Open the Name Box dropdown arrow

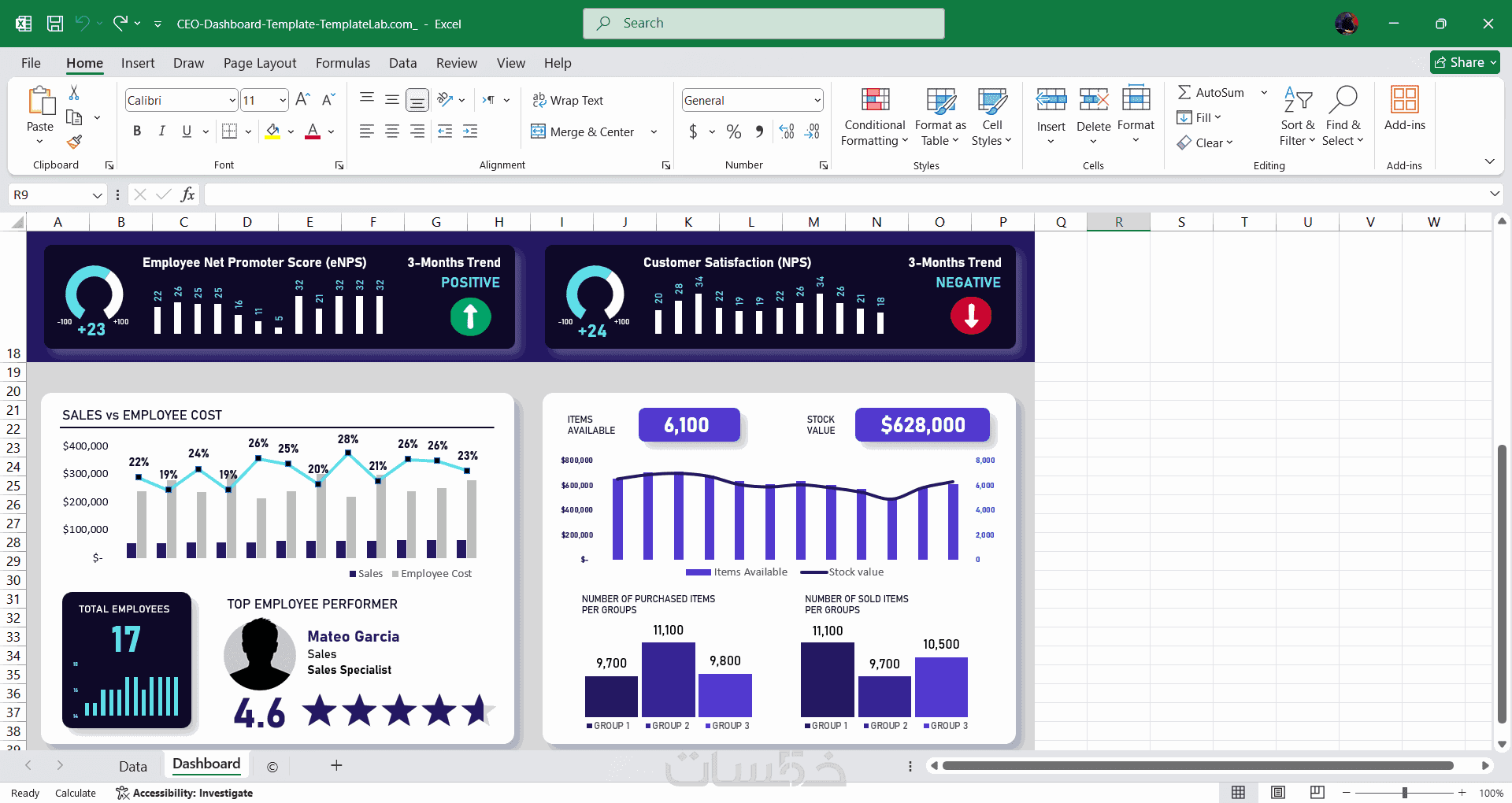pos(98,194)
